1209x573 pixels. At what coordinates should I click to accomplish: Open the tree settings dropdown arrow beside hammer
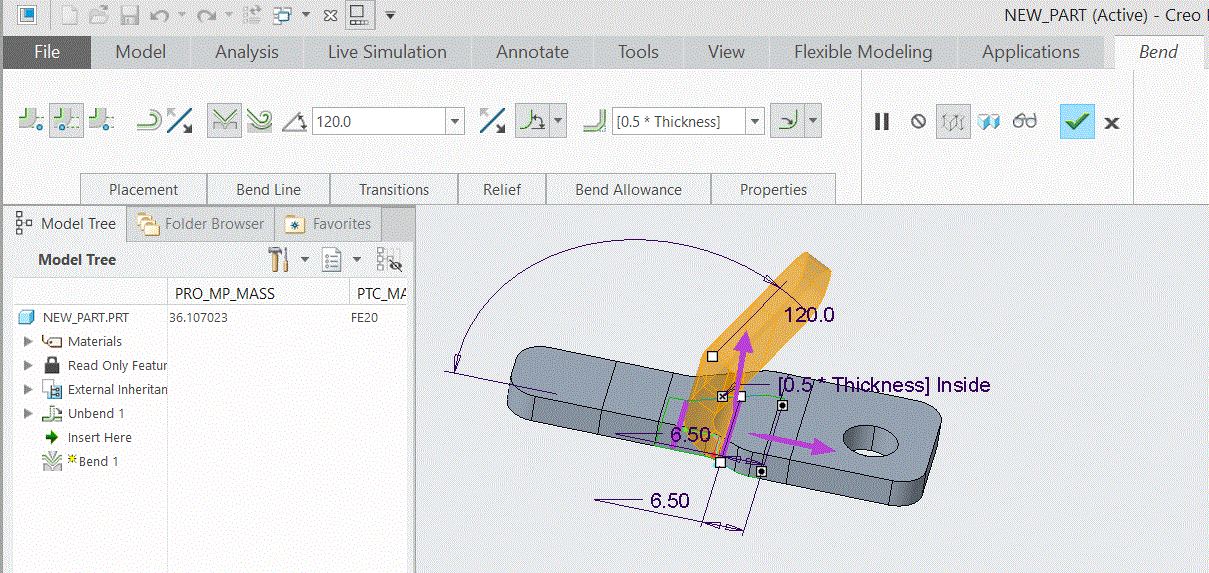(x=305, y=260)
